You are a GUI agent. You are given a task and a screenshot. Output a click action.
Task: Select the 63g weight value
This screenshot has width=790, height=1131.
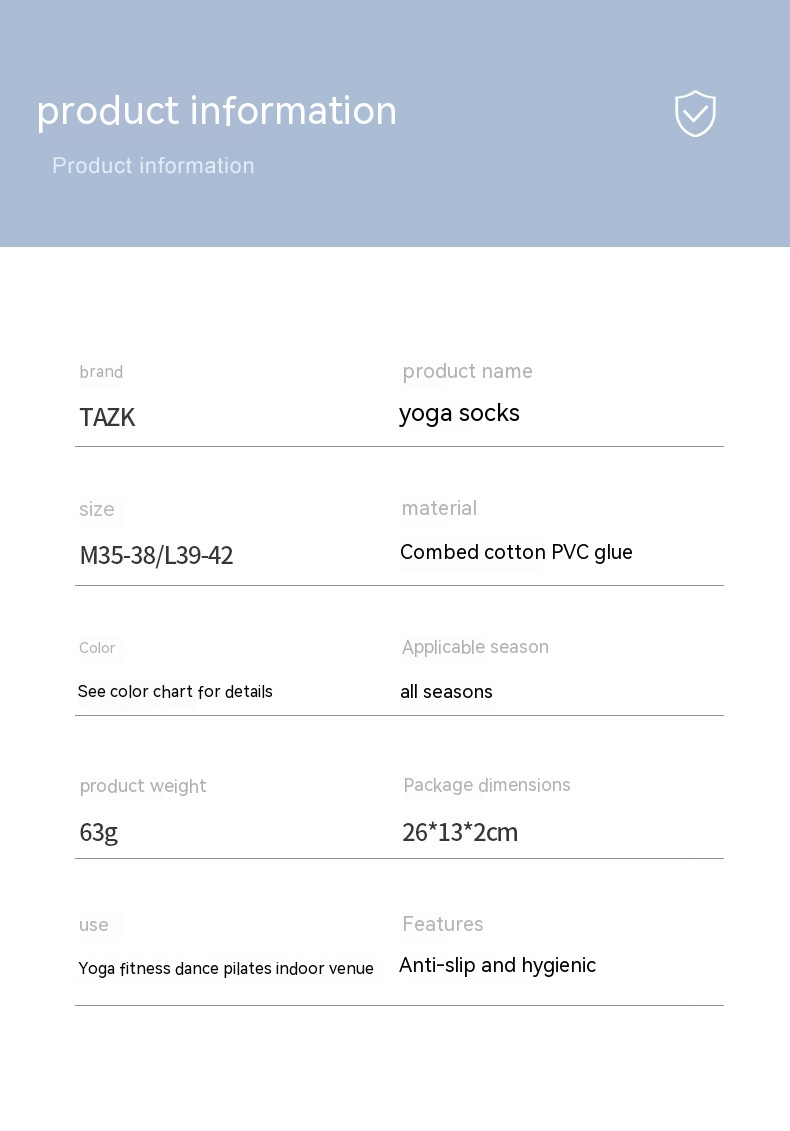click(x=99, y=832)
